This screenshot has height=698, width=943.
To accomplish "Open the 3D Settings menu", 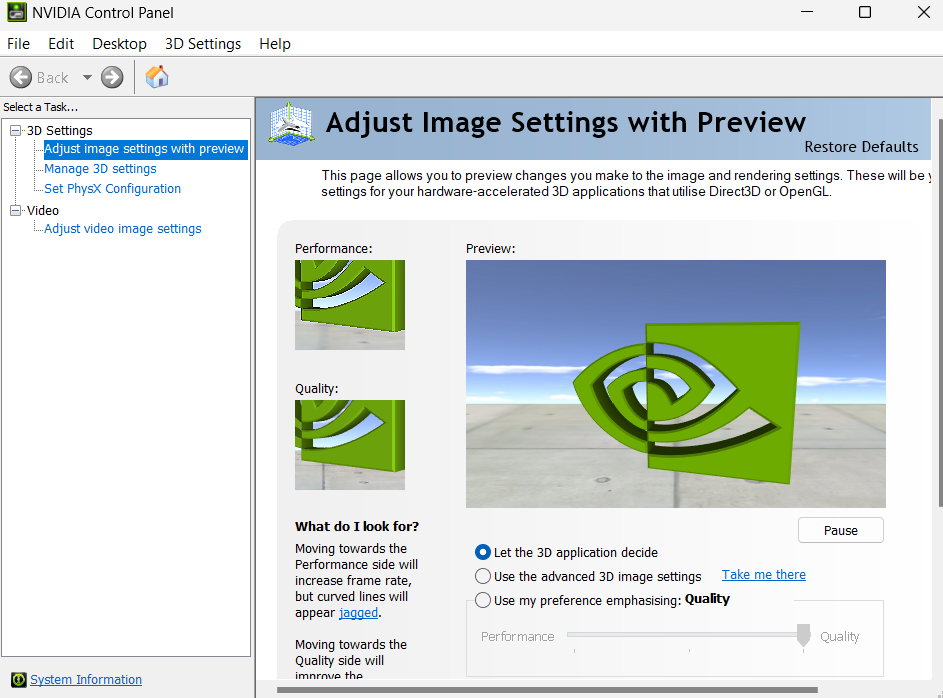I will 203,44.
